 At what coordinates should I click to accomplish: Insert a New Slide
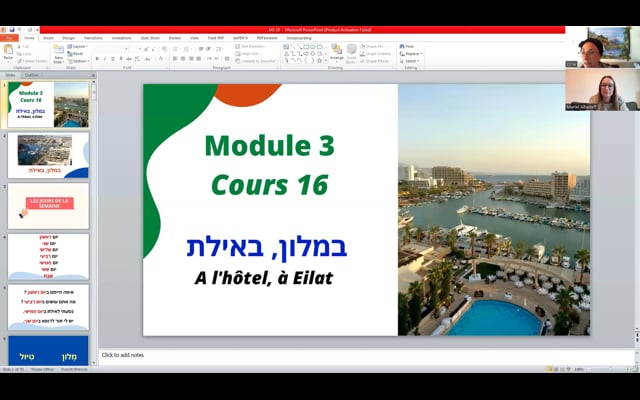[59, 53]
